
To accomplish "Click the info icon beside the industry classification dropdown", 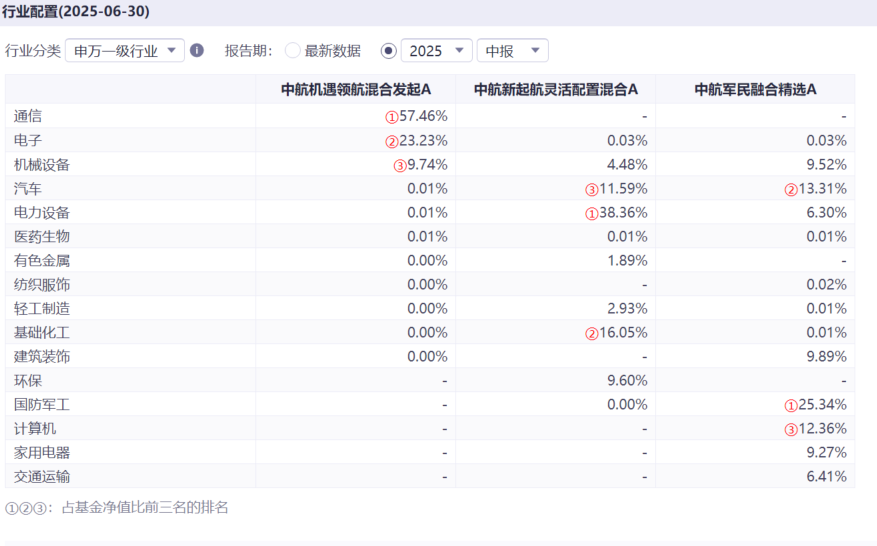I will 197,50.
